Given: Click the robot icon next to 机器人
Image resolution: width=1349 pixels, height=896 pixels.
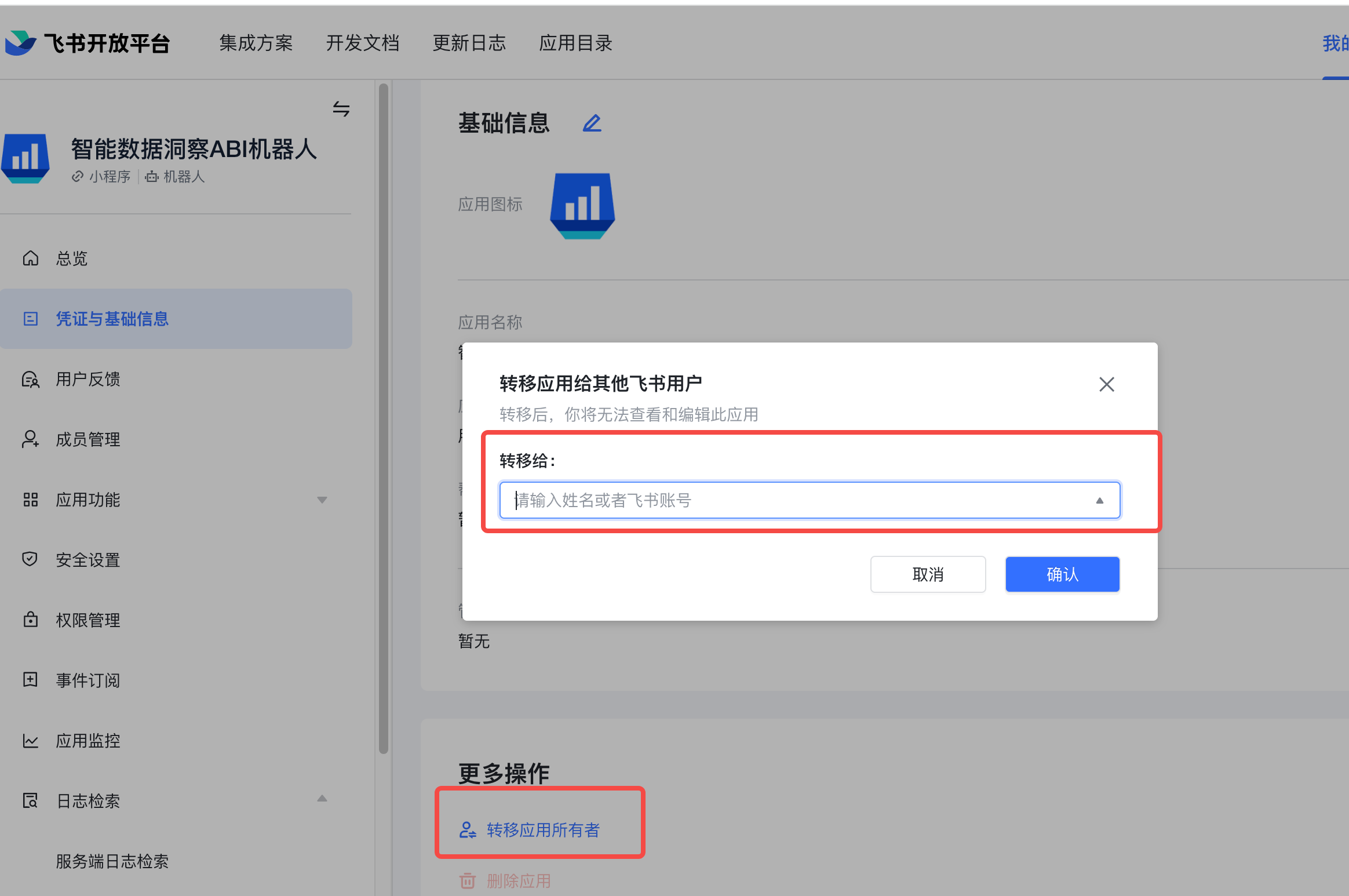Looking at the screenshot, I should (152, 176).
